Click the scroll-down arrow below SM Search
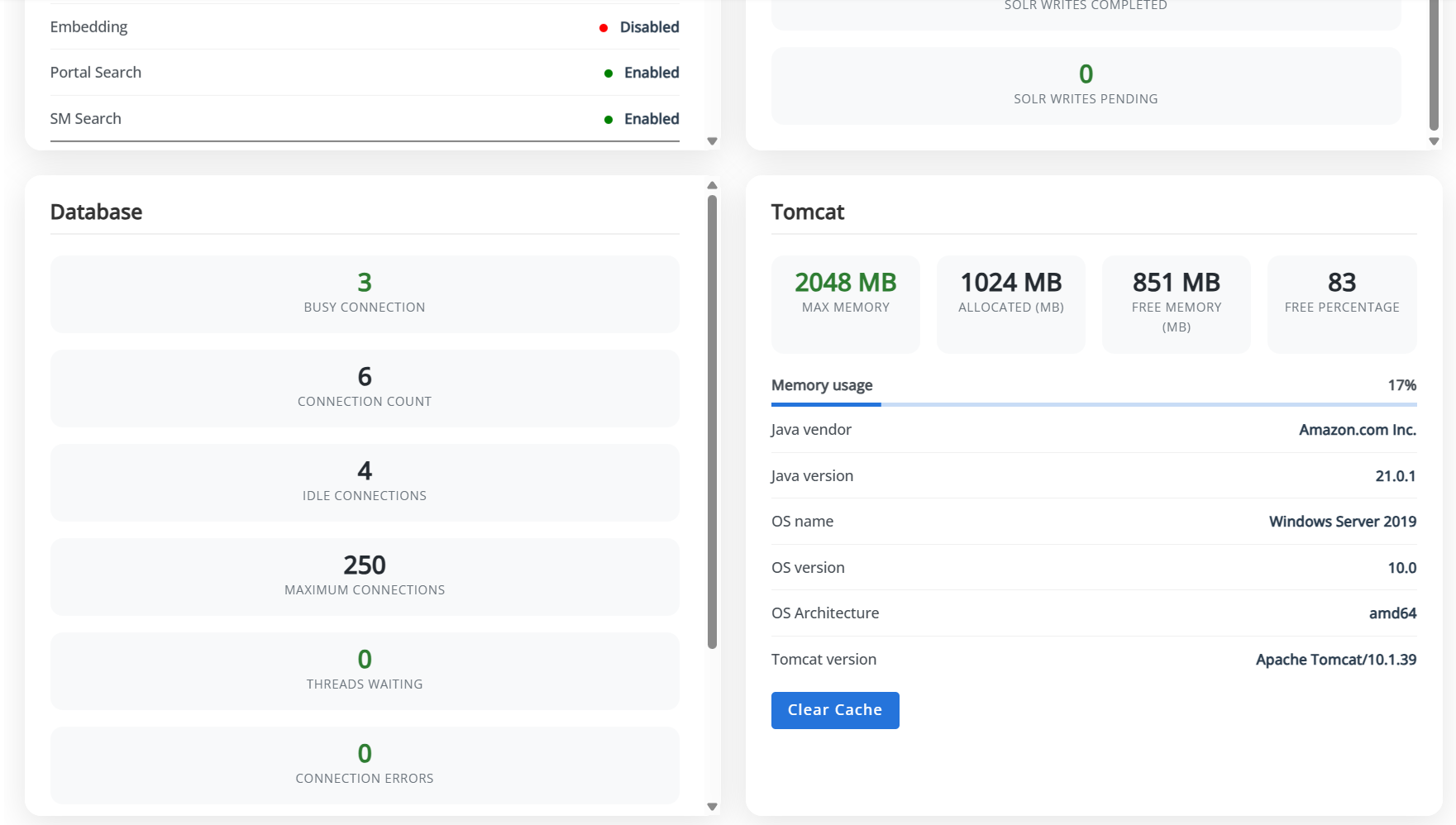Screen dimensions: 1456x825 [712, 141]
